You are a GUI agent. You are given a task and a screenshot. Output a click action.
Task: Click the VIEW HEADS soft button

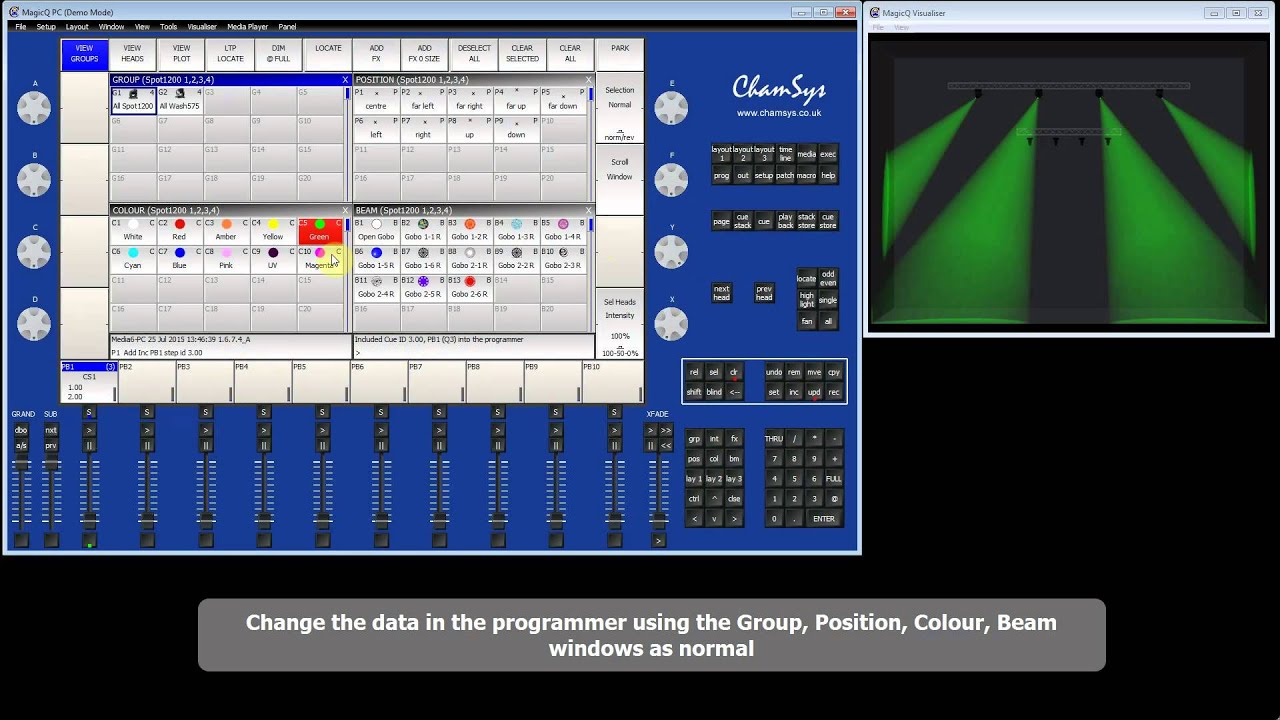(x=132, y=53)
